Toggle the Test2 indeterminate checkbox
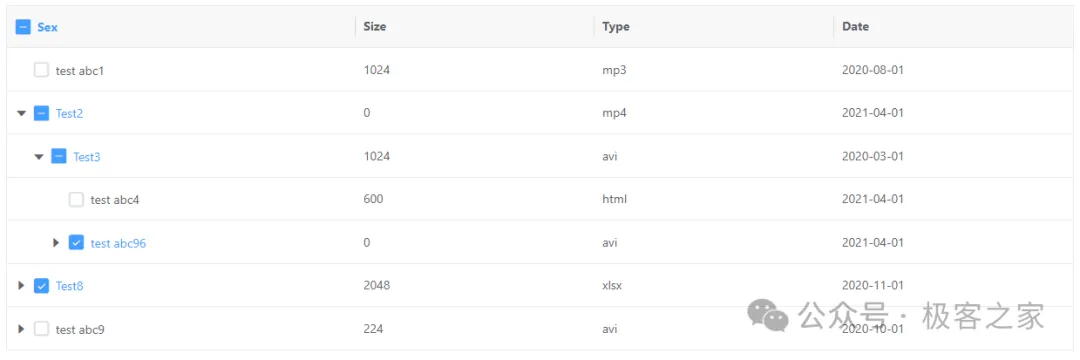This screenshot has height=360, width=1080. tap(41, 113)
